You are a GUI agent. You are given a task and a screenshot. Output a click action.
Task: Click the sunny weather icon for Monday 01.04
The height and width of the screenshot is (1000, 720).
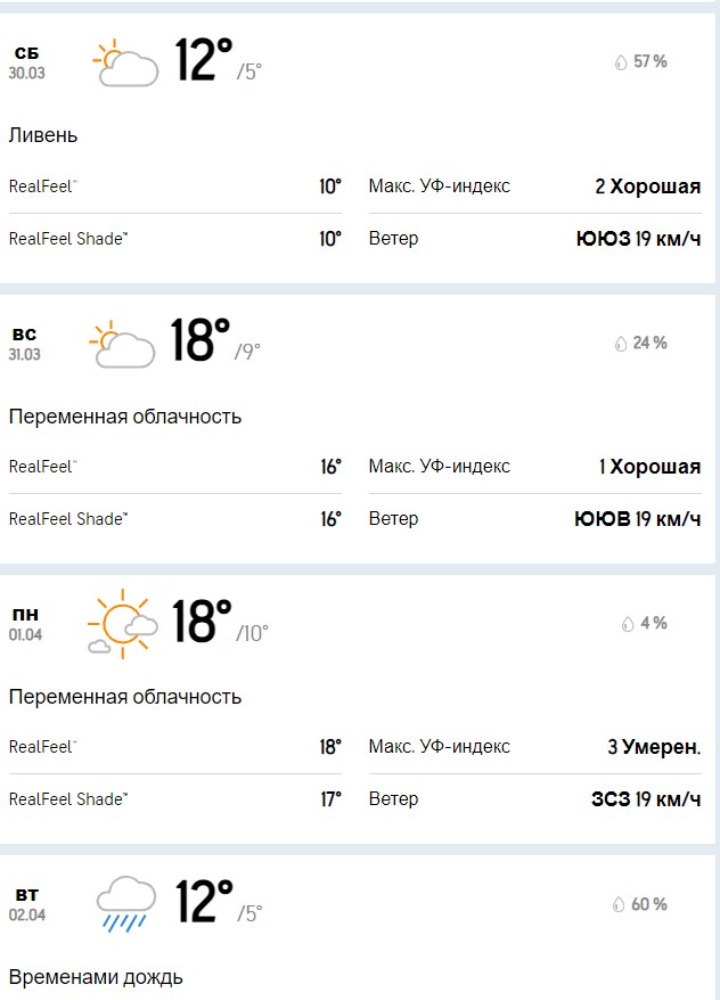click(x=122, y=623)
